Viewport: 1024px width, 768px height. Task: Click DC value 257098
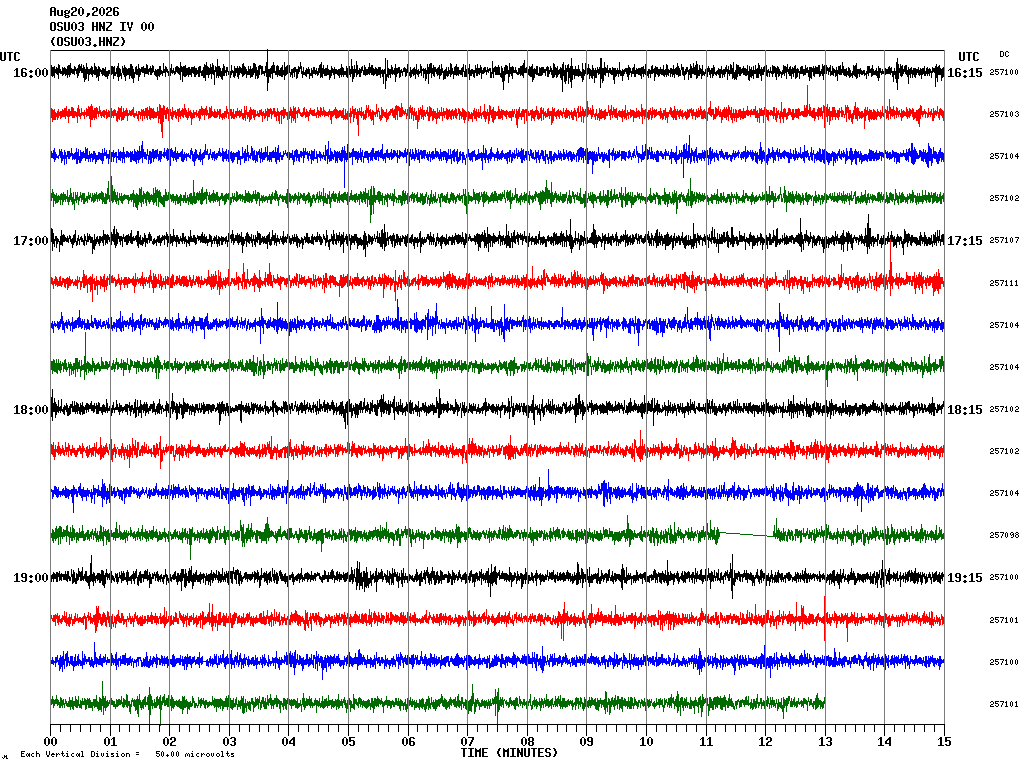point(1004,536)
